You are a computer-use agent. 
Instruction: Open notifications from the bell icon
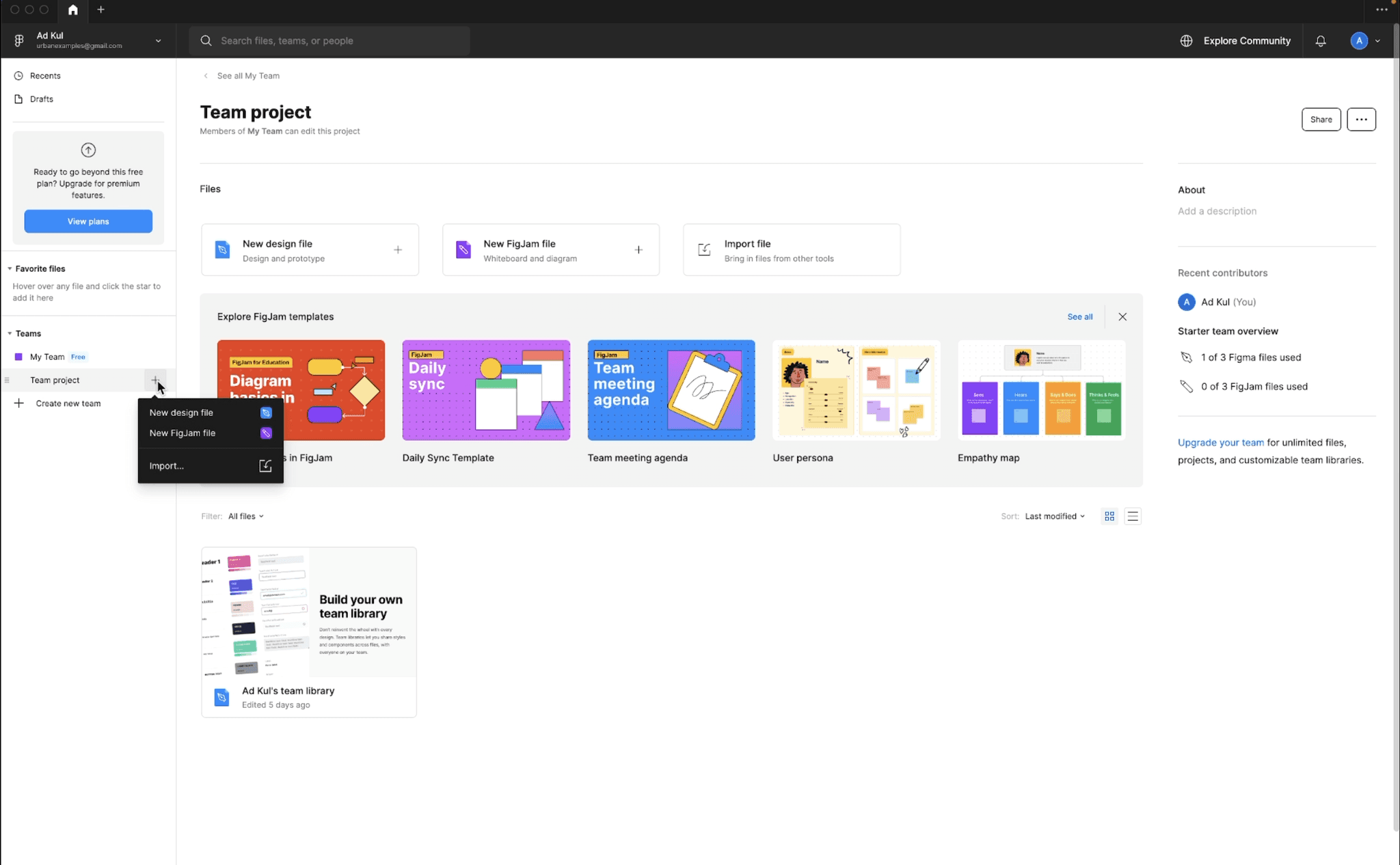click(1319, 40)
